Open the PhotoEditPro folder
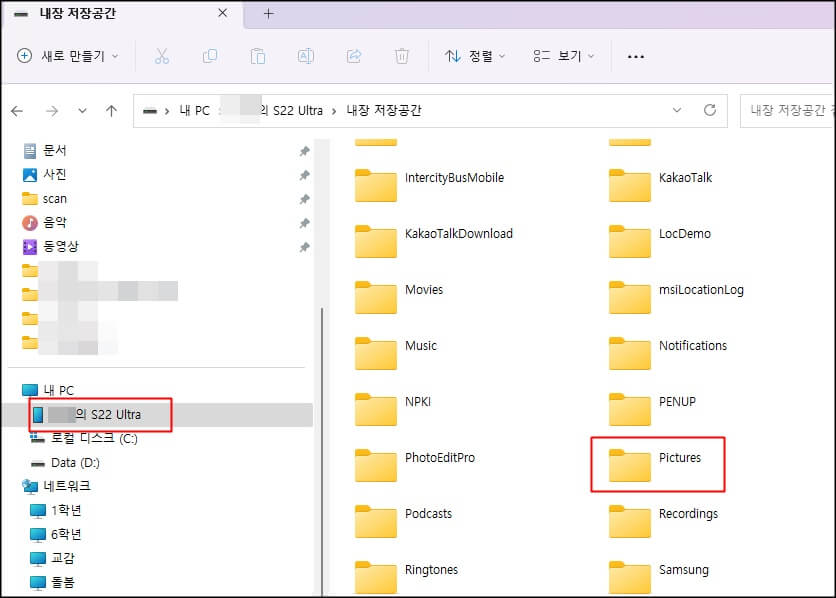 415,464
